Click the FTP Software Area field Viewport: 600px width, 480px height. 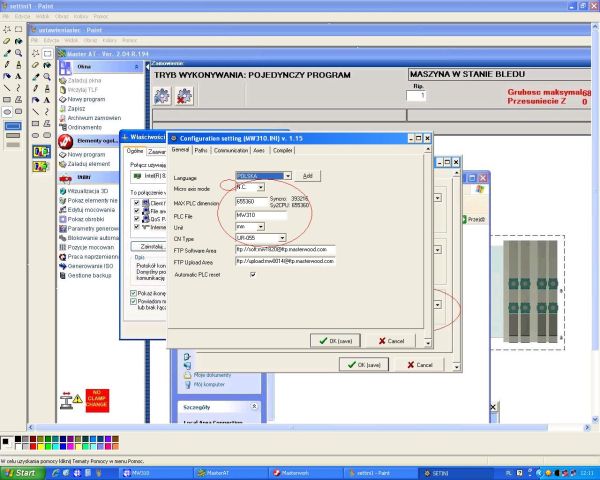coord(285,250)
